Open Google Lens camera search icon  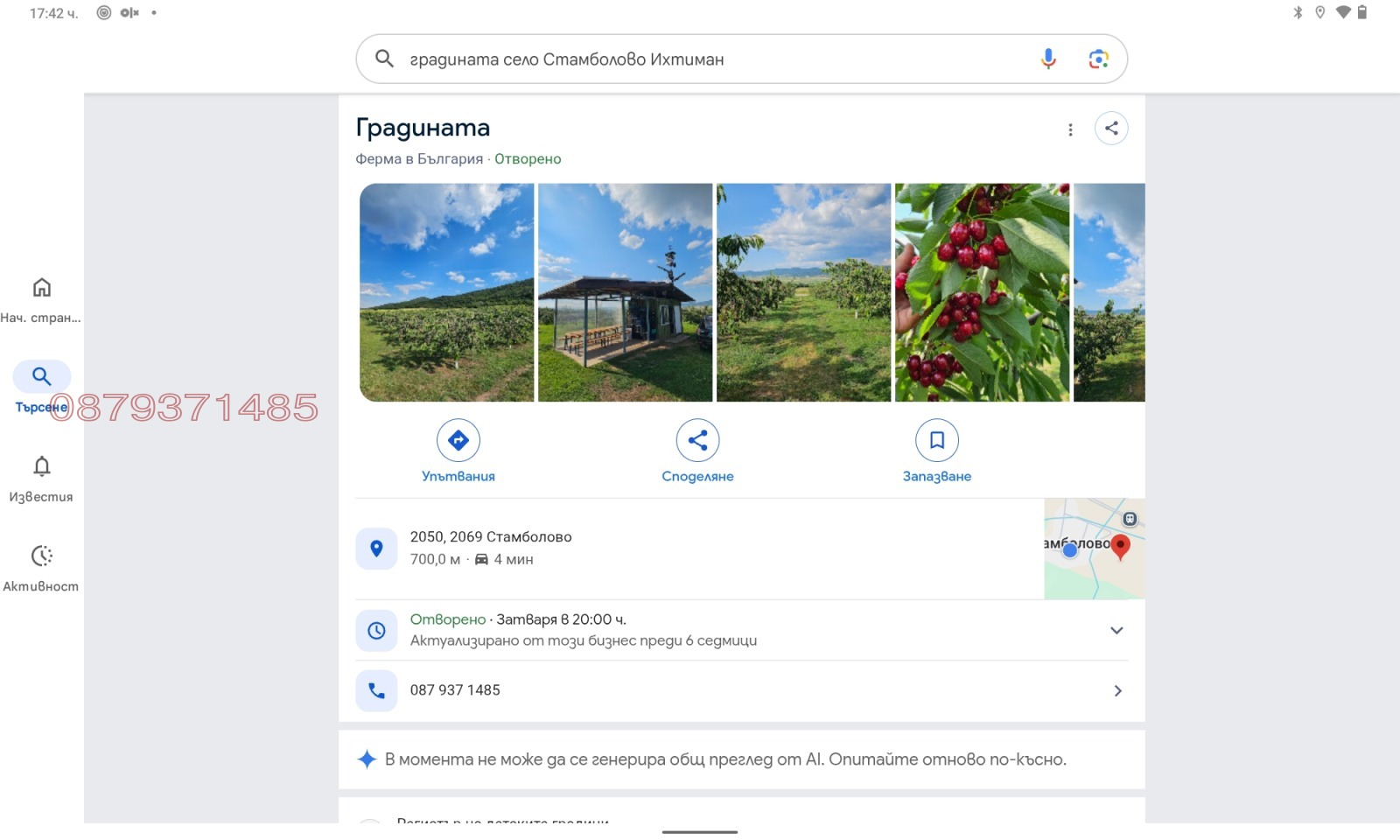point(1098,59)
